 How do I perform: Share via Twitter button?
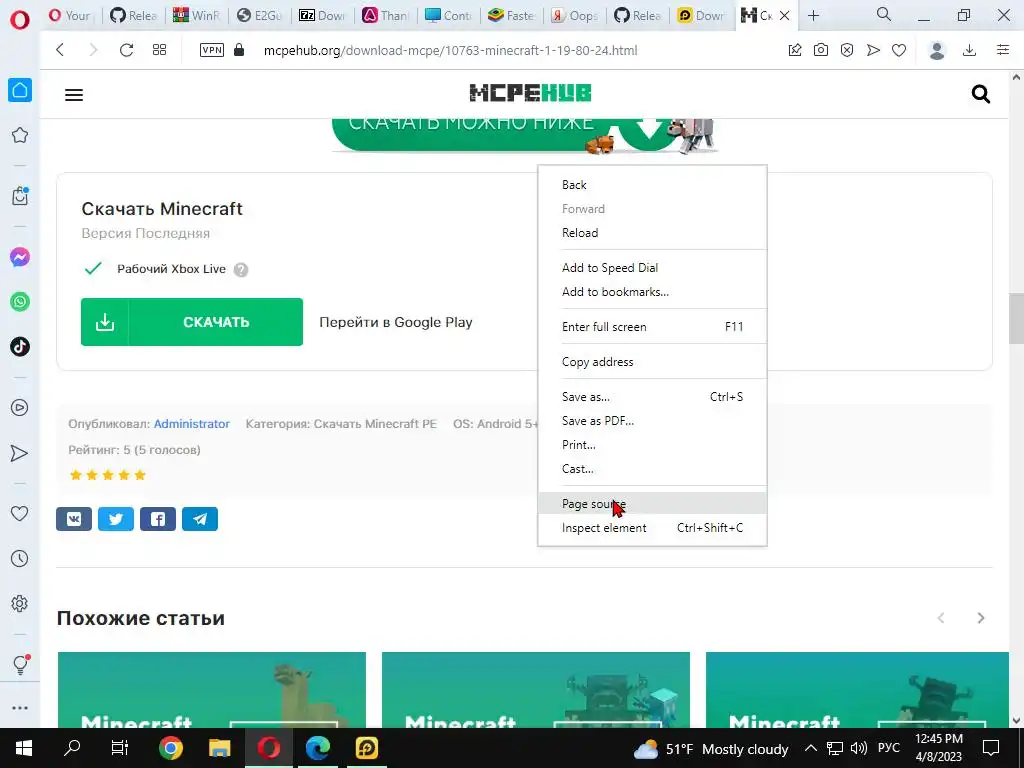tap(116, 519)
